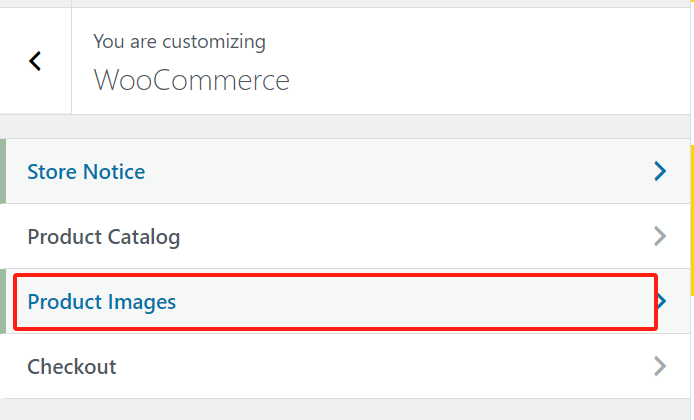
Task: Expand Product Catalog via row's blank area
Action: coord(400,237)
